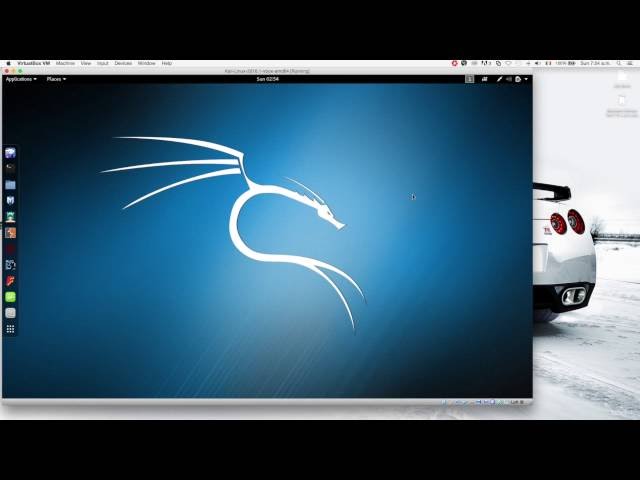640x480 pixels.
Task: Open Spotlight search magnifier icon
Action: click(619, 63)
